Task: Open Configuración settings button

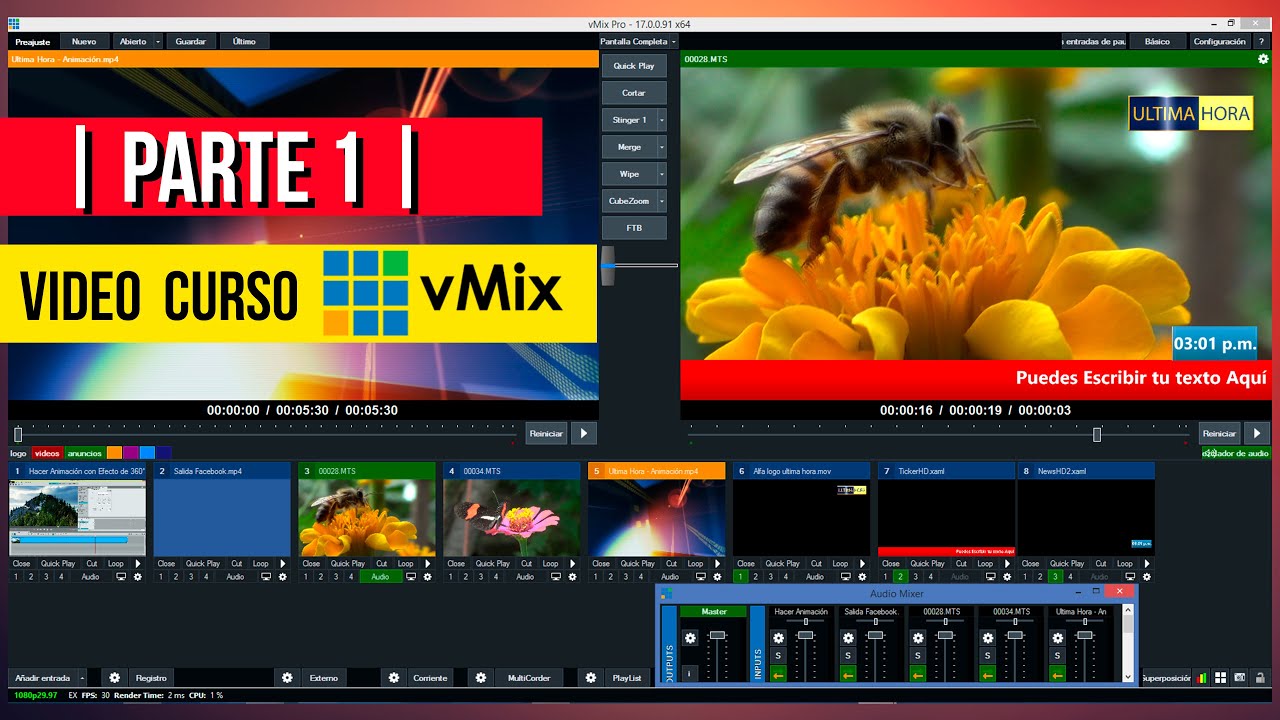Action: point(1219,42)
